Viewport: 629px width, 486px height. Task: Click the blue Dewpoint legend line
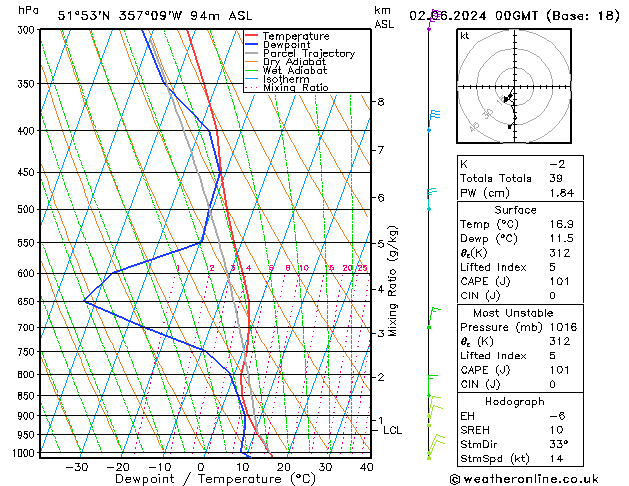coord(252,44)
